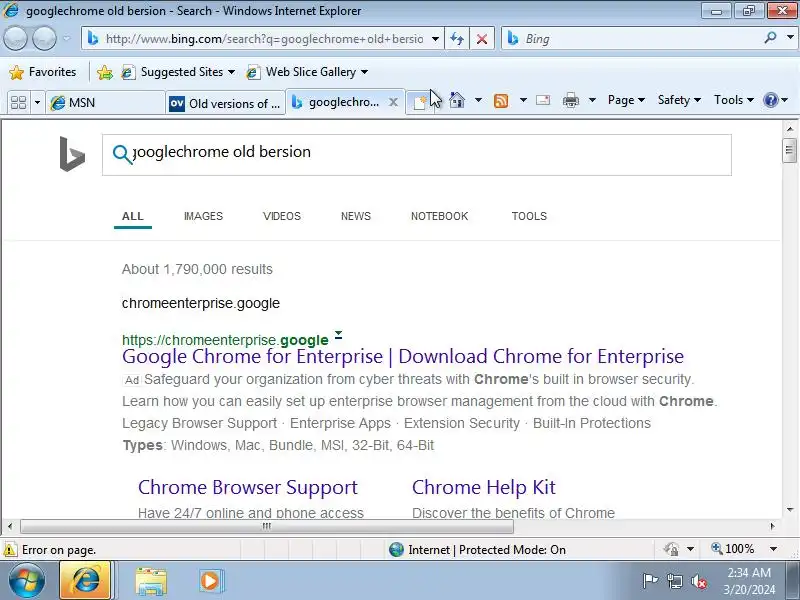Open Windows Media Player taskbar icon
800x600 pixels.
(210, 581)
